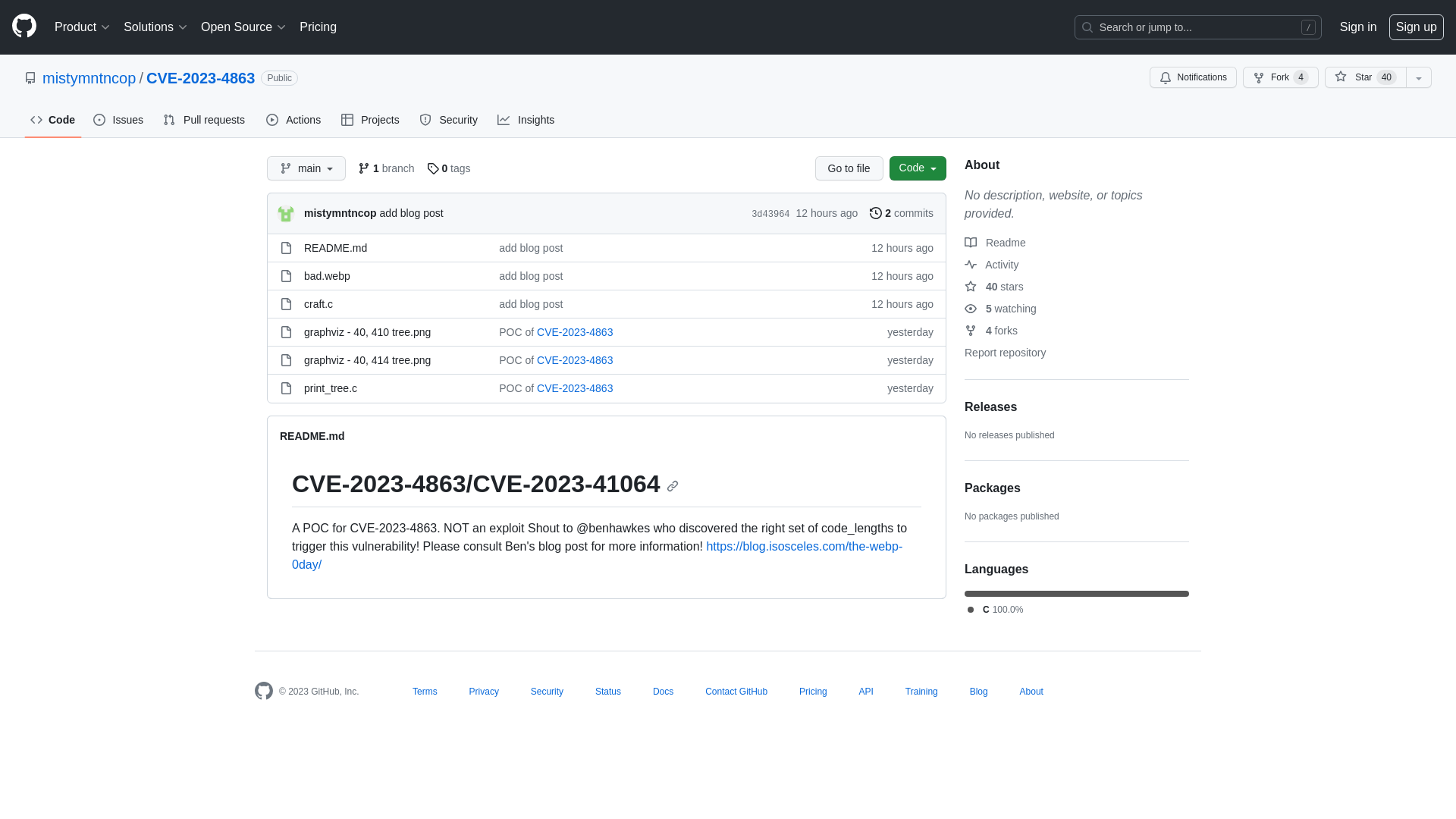Click the bell icon in Notifications button
This screenshot has height=819, width=1456.
(1166, 77)
